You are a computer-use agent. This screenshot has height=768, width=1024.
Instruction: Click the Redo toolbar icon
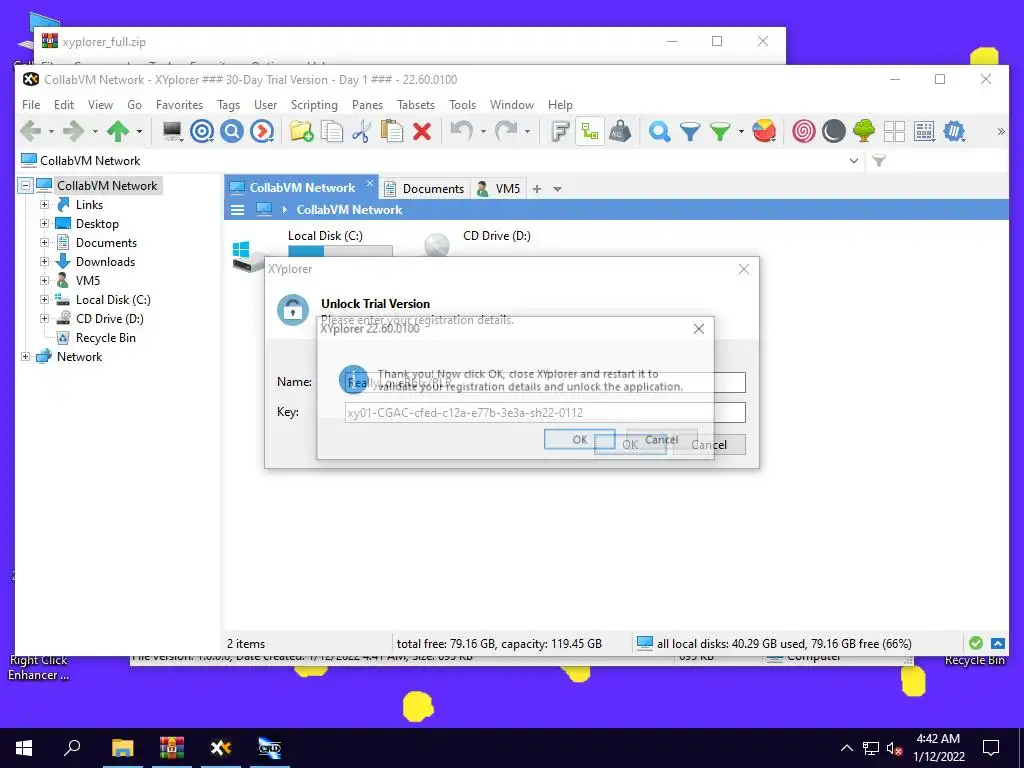point(506,131)
